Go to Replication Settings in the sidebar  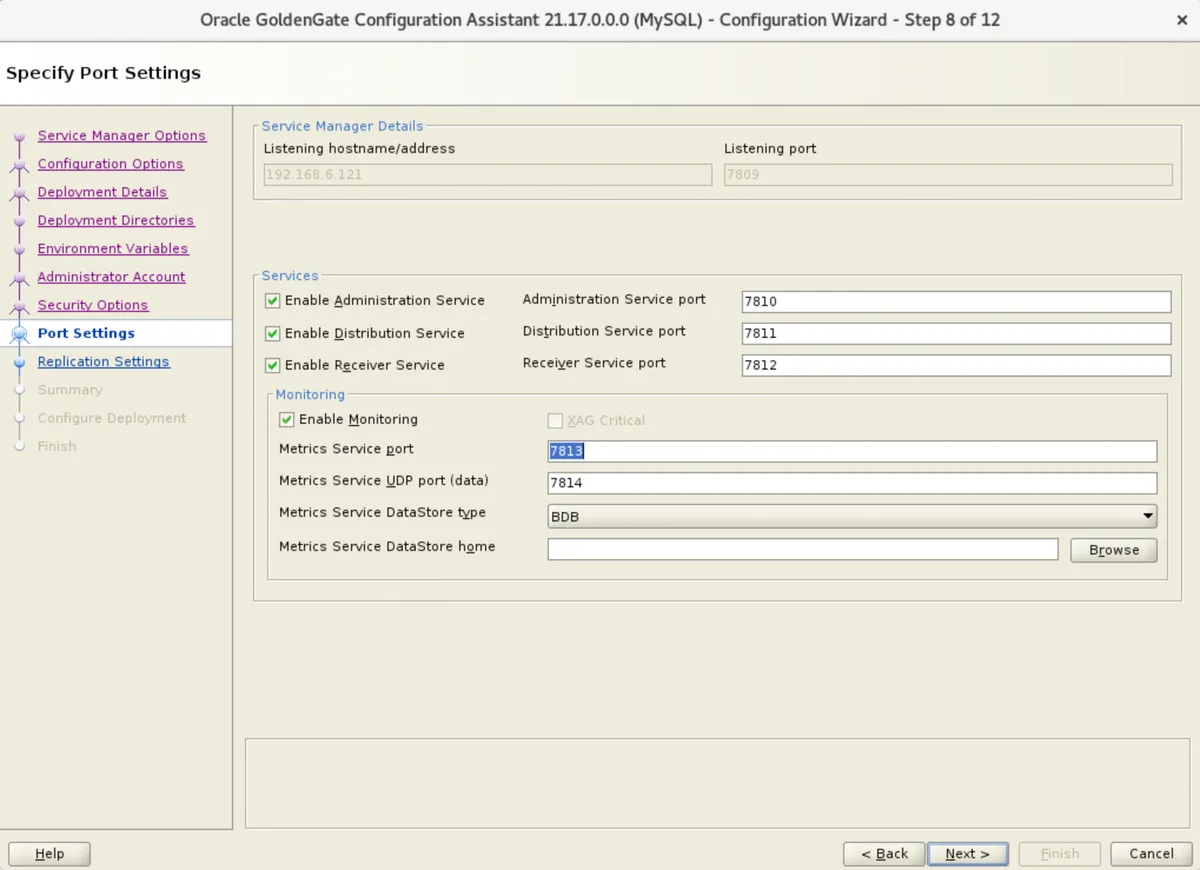[x=103, y=361]
